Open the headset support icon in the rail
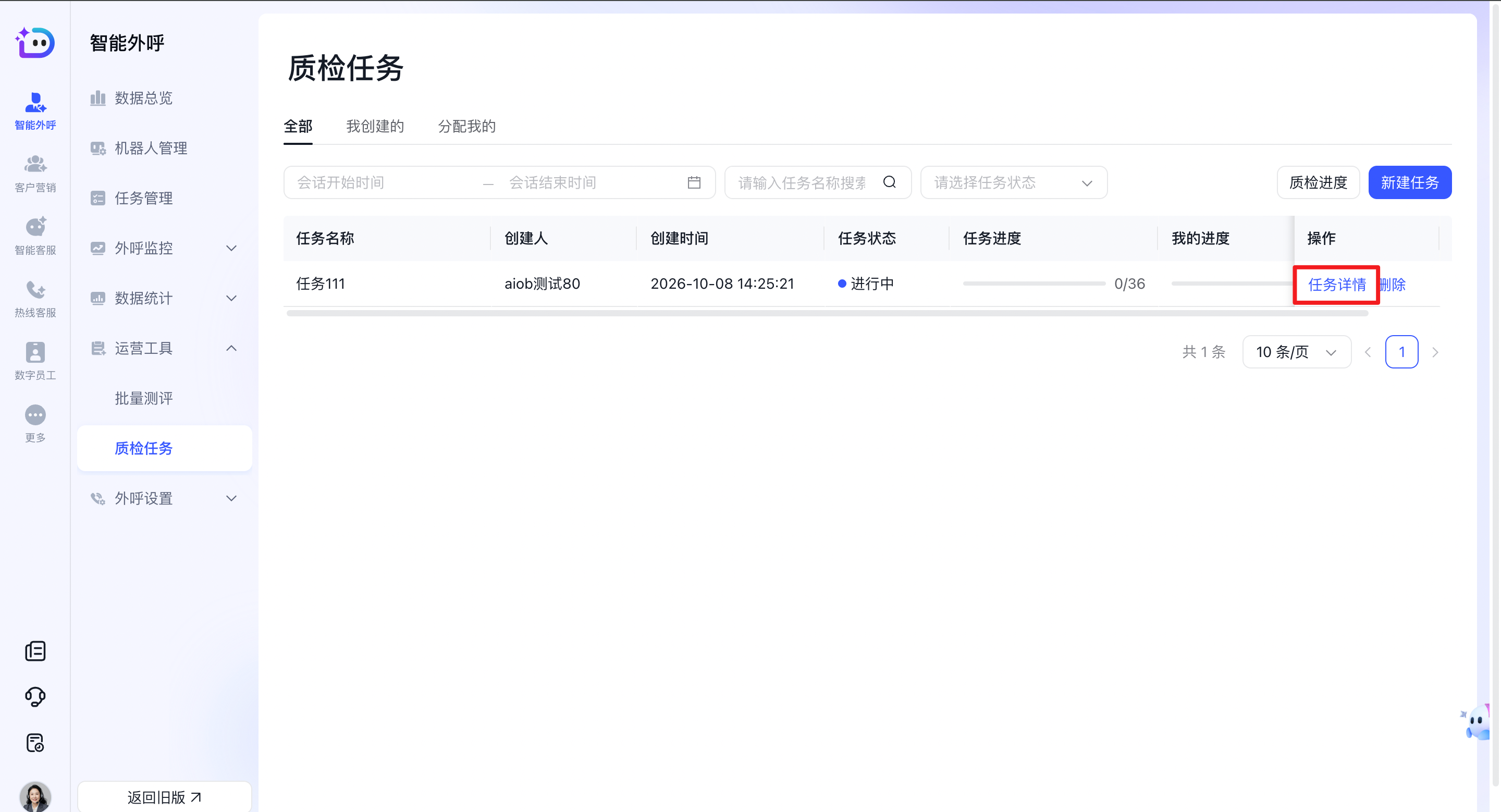 tap(35, 697)
